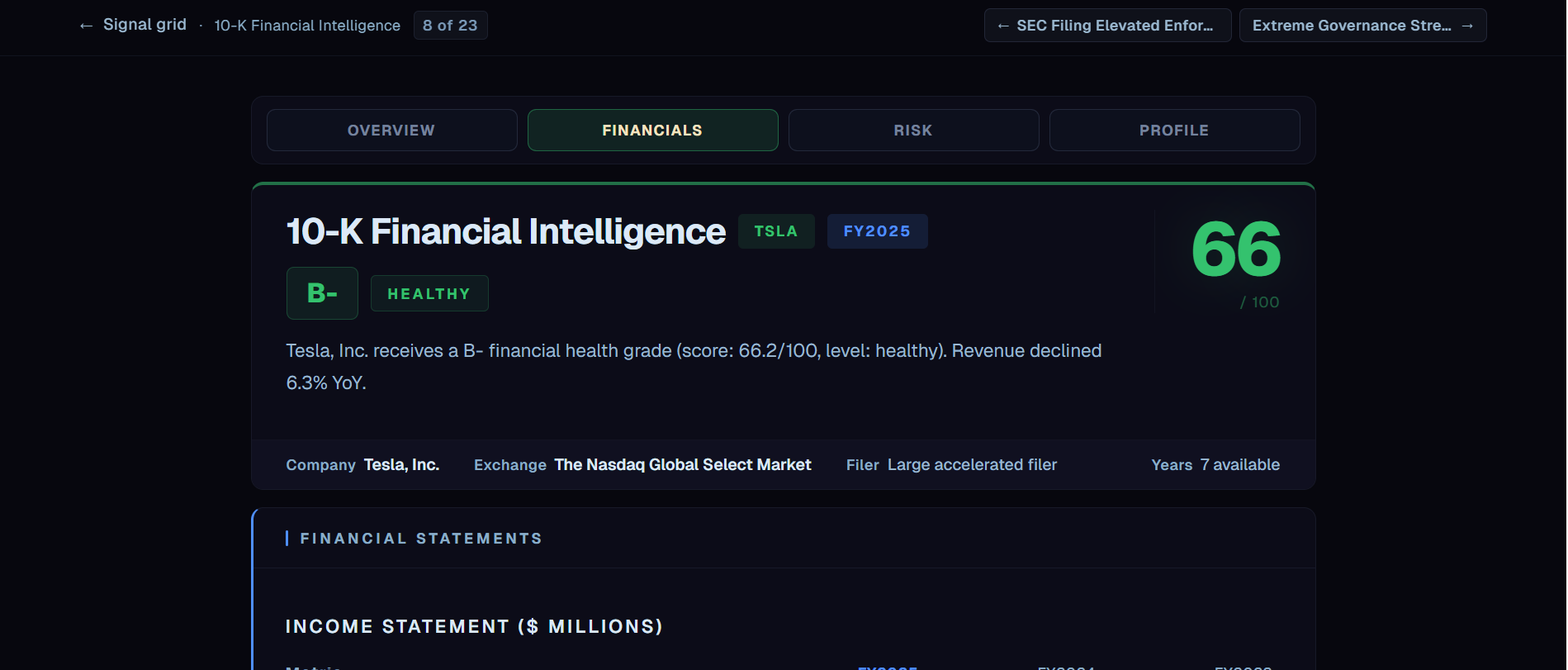Open the Risk tab
The image size is (1568, 670).
click(913, 131)
